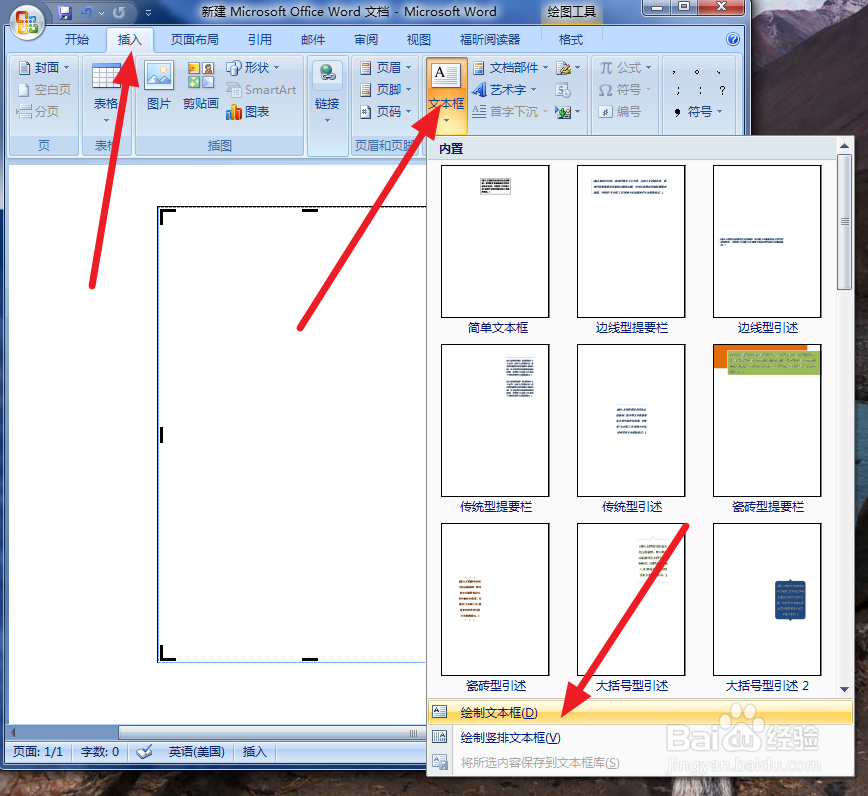The image size is (868, 796).
Task: Click the 图片 picture icon
Action: (x=159, y=85)
